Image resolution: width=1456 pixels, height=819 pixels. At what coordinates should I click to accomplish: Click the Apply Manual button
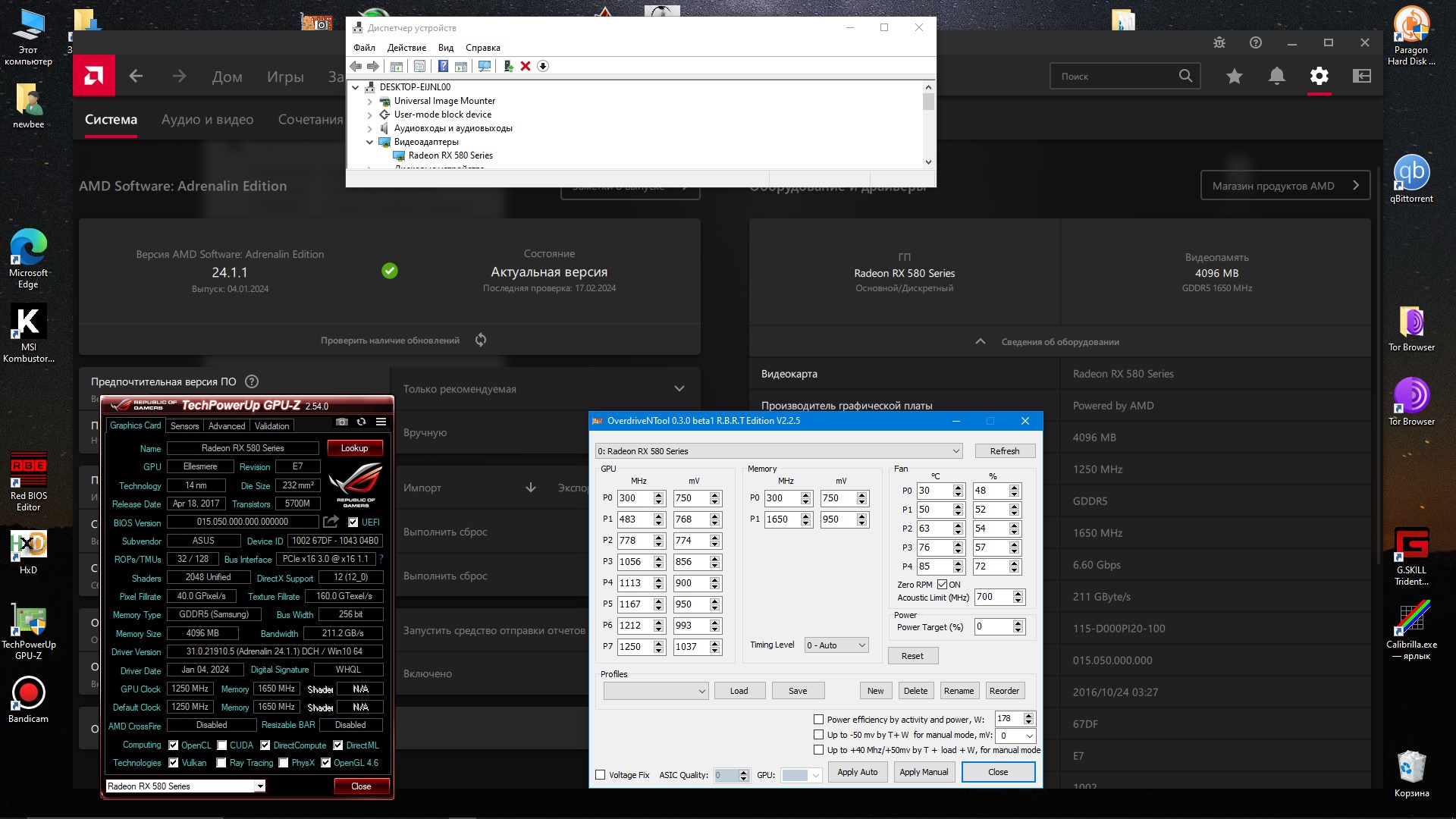pos(923,772)
